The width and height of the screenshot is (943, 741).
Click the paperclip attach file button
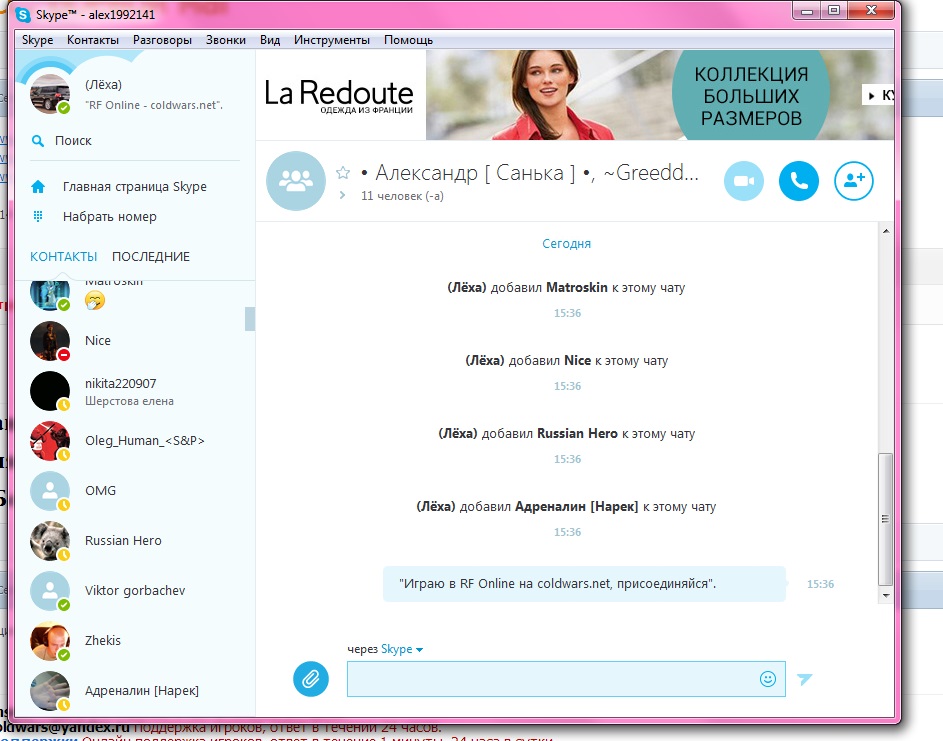311,679
